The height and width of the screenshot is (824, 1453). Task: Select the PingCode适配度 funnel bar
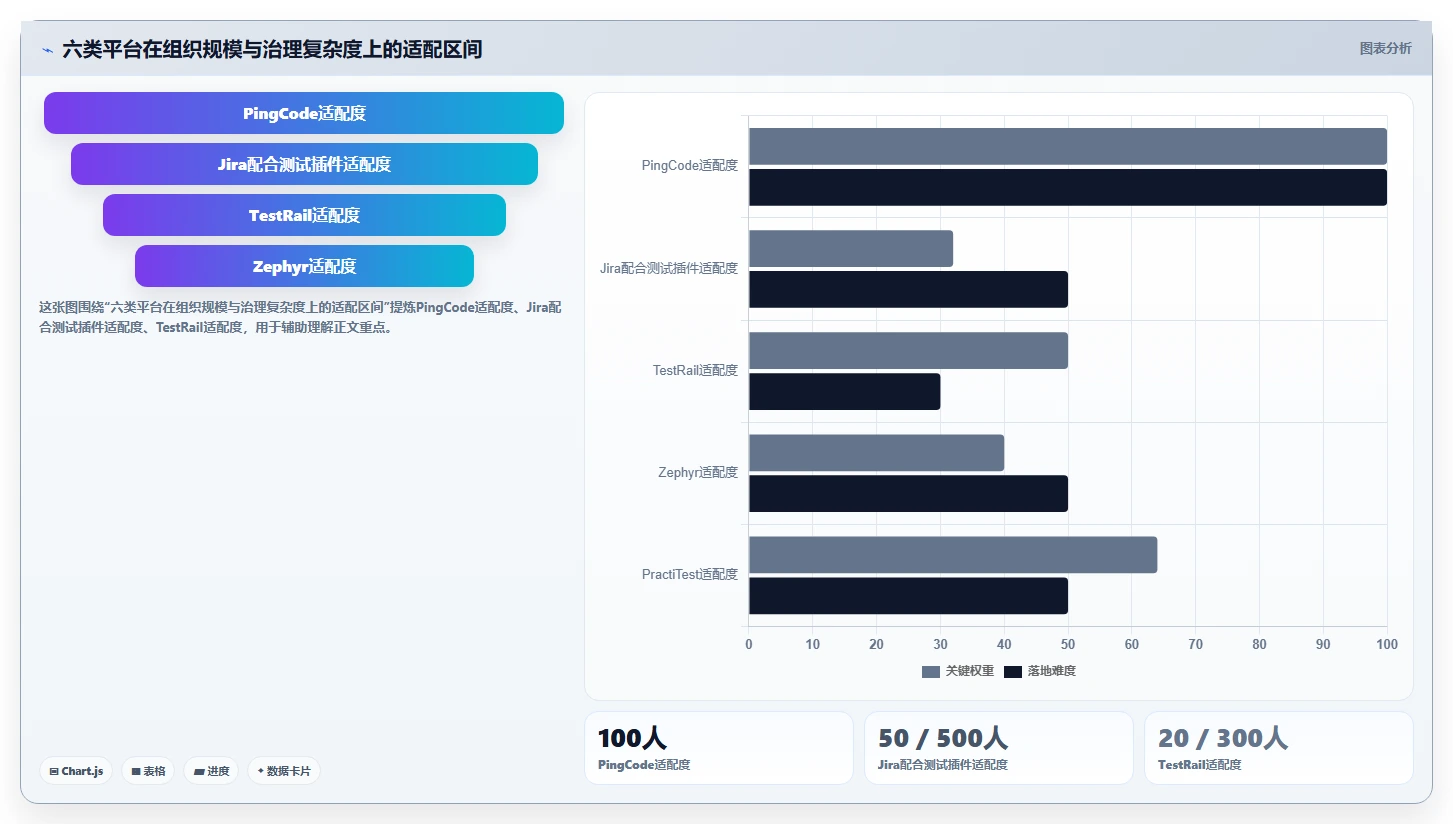coord(304,113)
